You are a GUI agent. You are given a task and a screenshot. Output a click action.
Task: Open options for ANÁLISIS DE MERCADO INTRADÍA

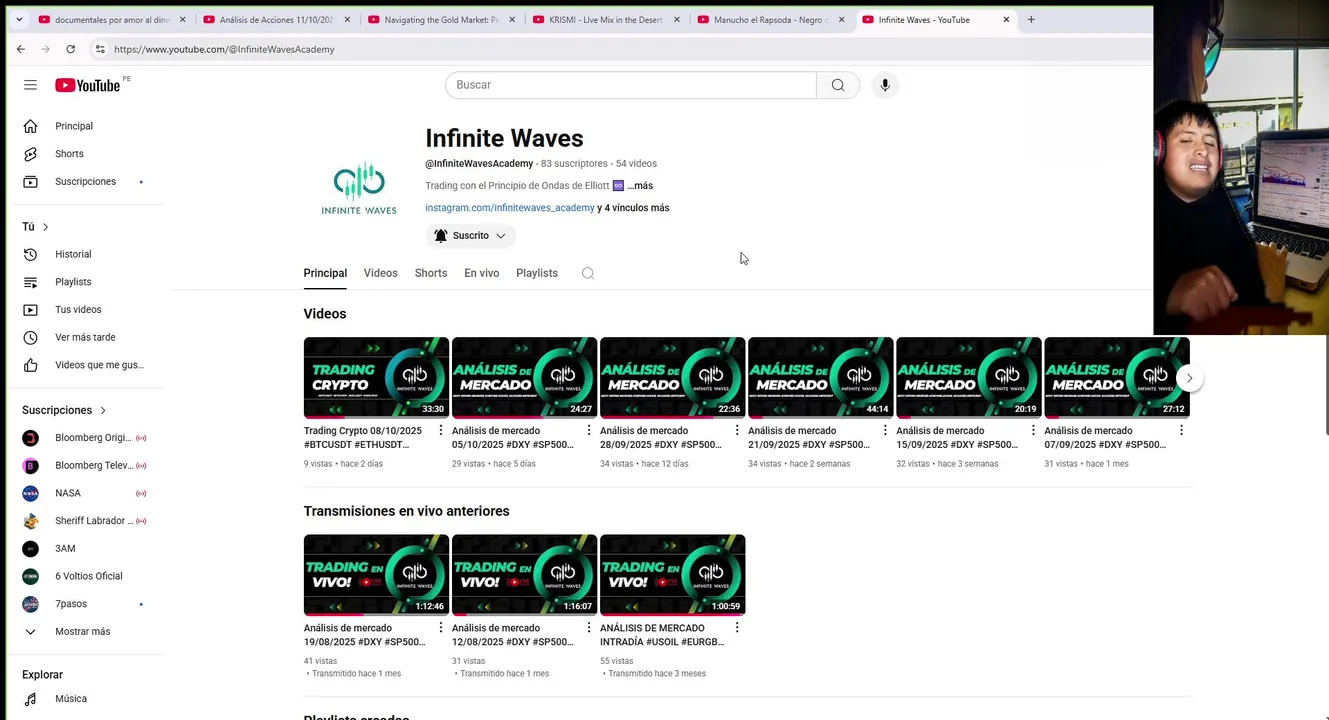(736, 628)
